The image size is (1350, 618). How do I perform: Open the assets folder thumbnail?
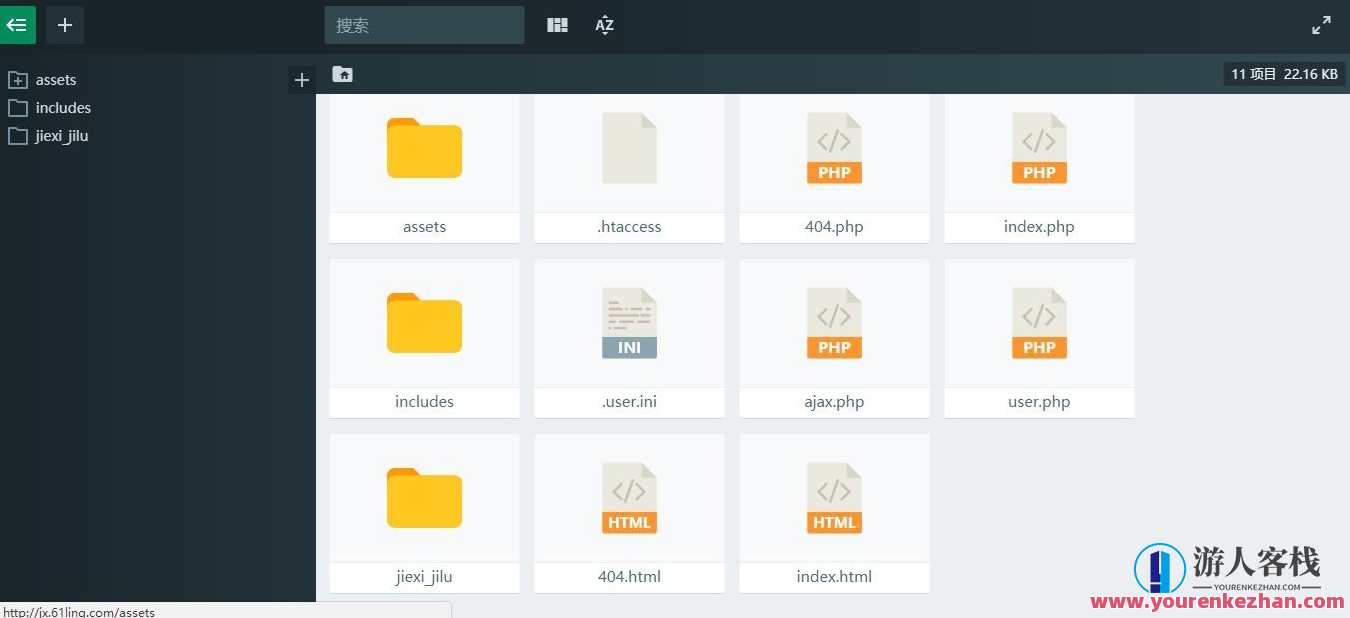point(424,148)
